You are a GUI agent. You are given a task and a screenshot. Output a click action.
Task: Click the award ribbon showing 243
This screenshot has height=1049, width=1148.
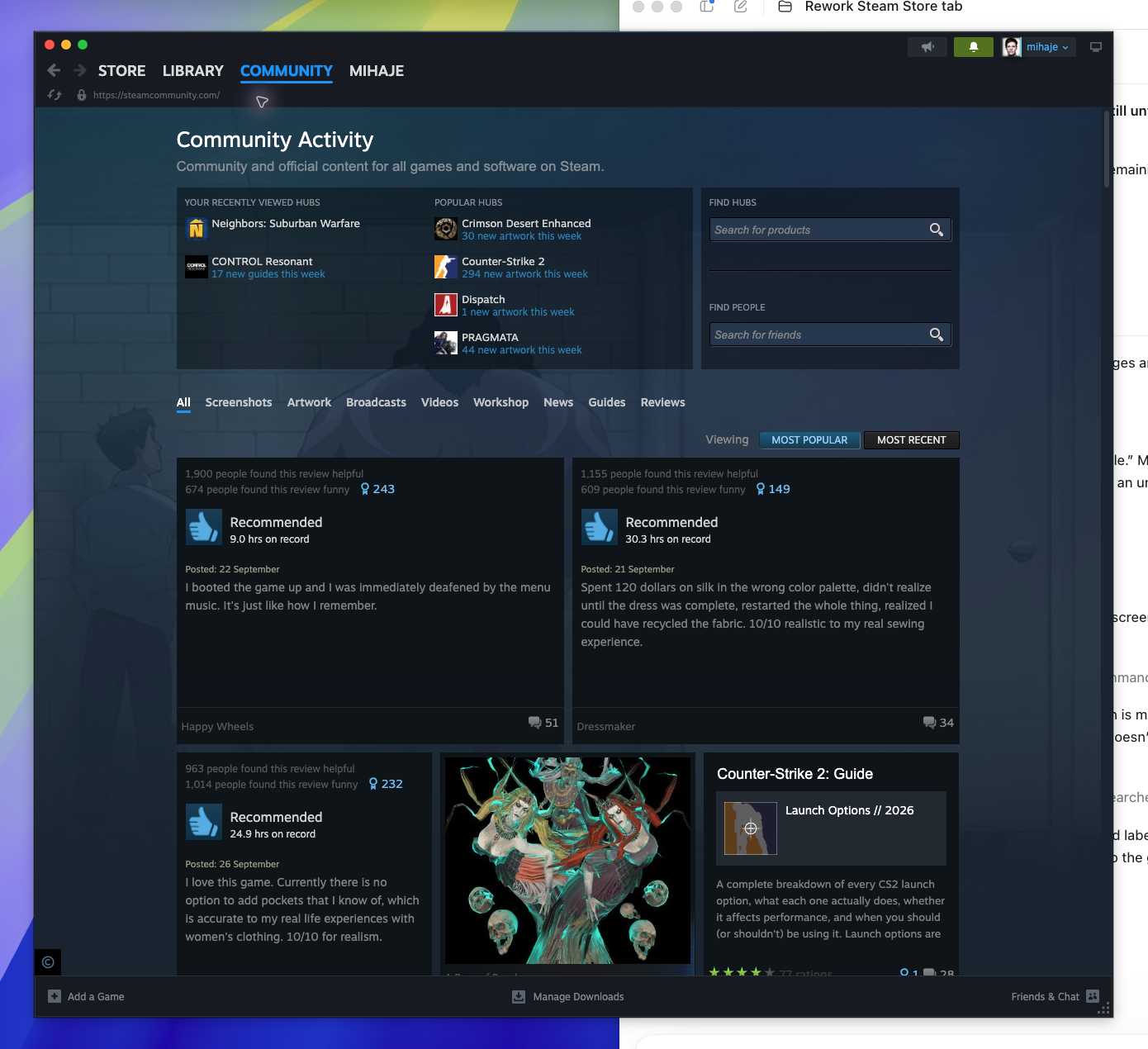pyautogui.click(x=365, y=489)
